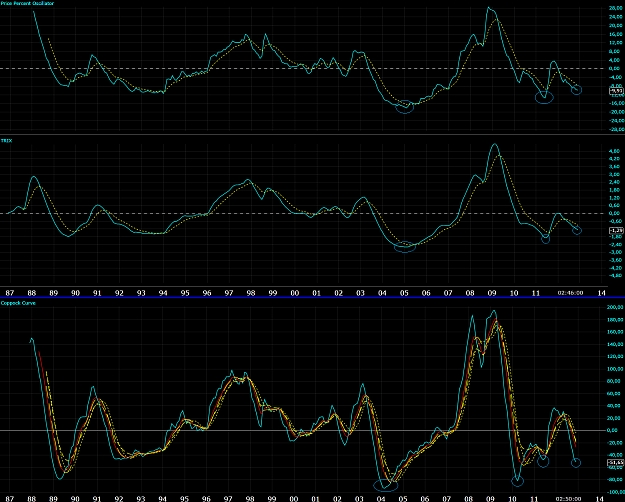625x502 pixels.
Task: Click 16,00 on the oscillator price scale
Action: pyautogui.click(x=616, y=34)
